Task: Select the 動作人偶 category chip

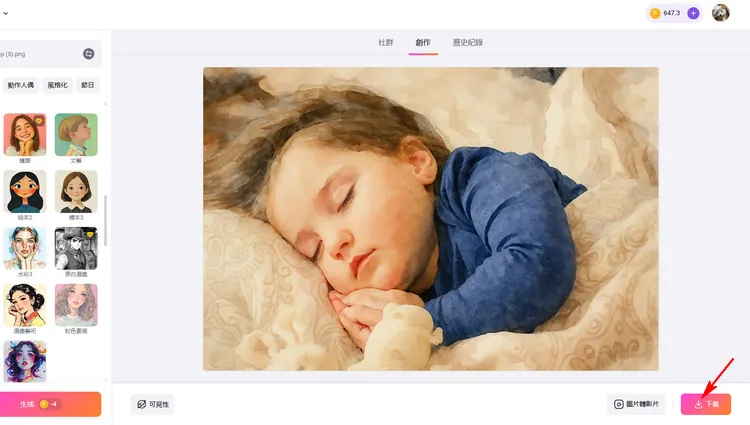Action: [x=21, y=85]
